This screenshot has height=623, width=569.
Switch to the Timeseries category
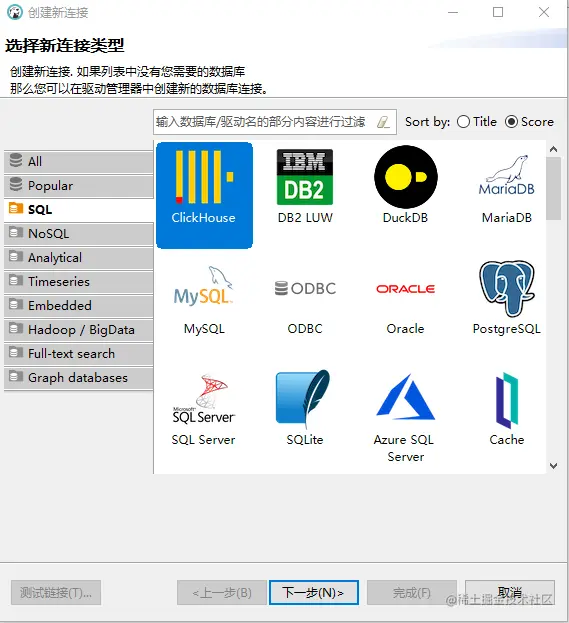click(x=79, y=281)
